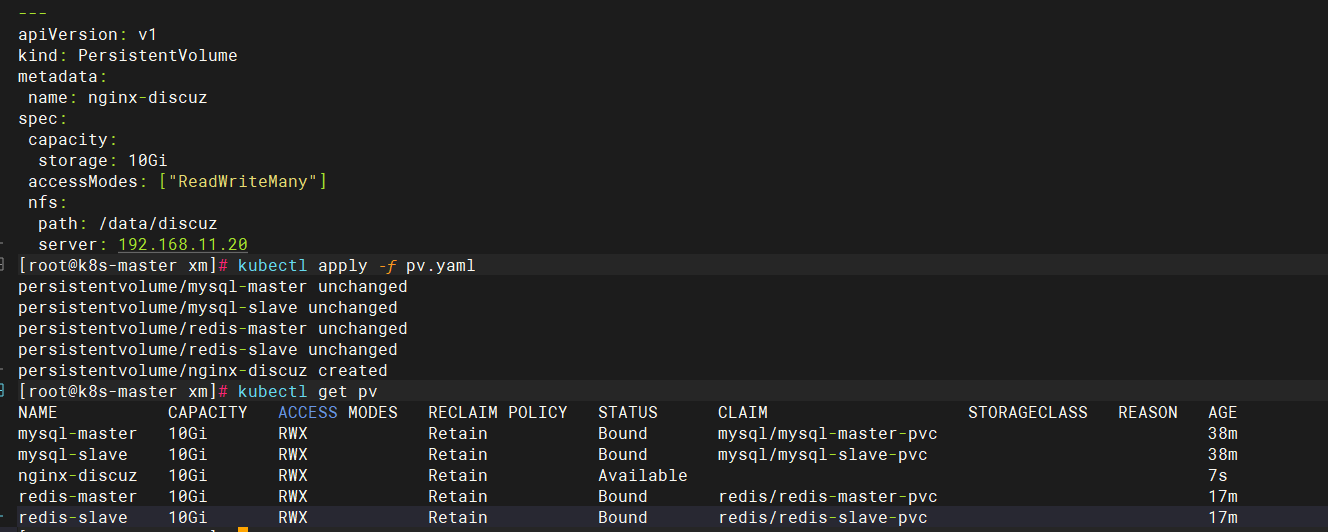Click the Bound status of redis-slave
The height and width of the screenshot is (532, 1328).
[623, 517]
